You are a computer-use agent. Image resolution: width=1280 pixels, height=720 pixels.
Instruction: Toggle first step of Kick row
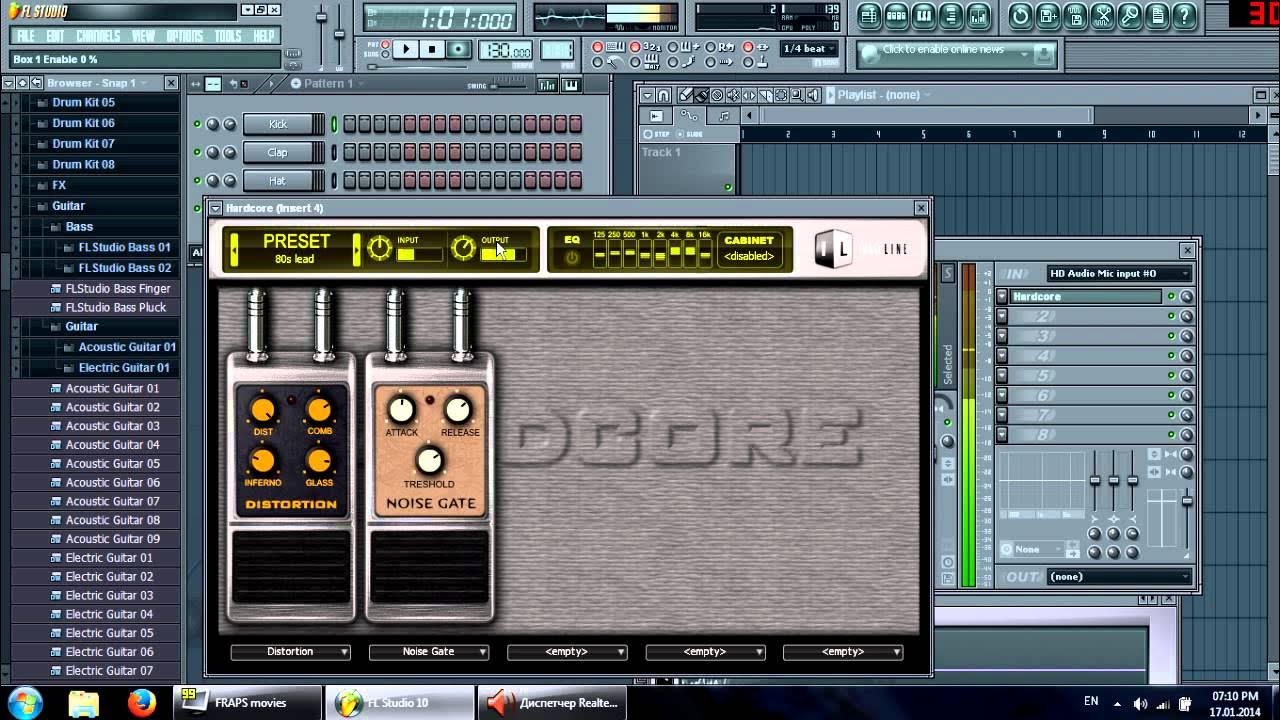click(350, 124)
